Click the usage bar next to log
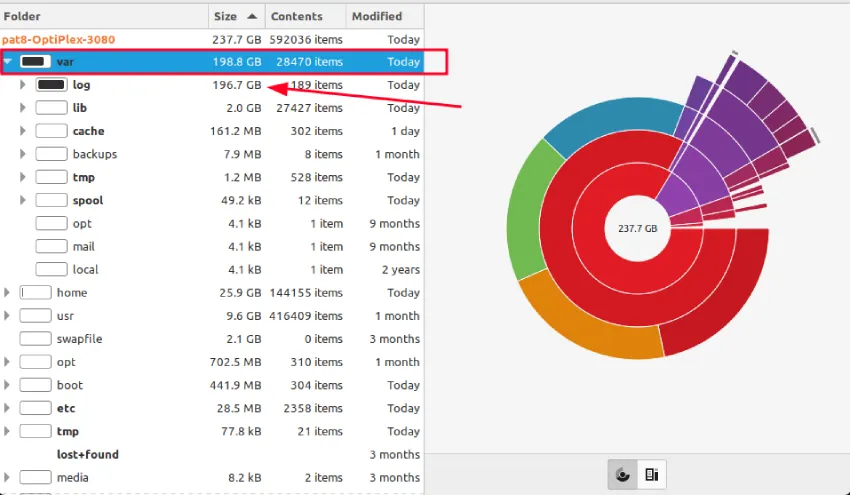The height and width of the screenshot is (495, 850). coord(51,85)
